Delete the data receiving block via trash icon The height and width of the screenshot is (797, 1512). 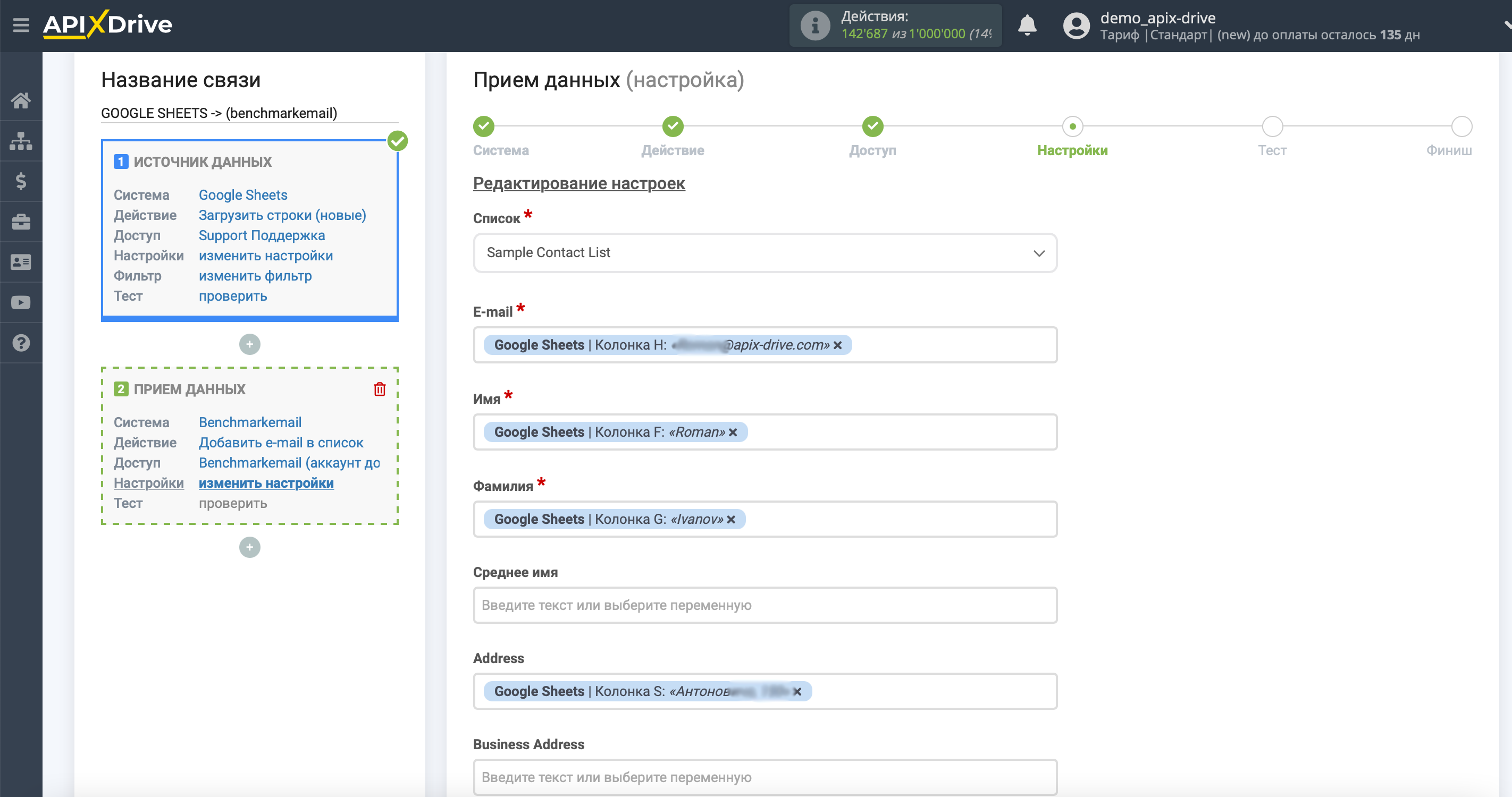(x=380, y=389)
